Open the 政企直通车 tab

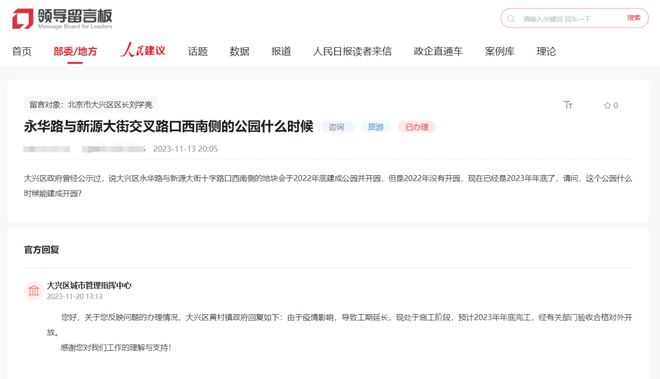pos(438,51)
